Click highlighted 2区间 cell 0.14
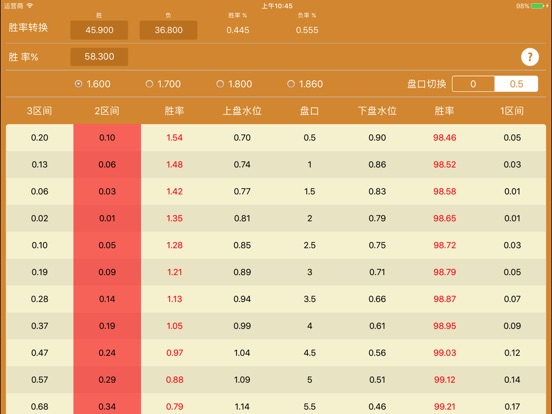Screen dimensions: 552x414 [107, 299]
